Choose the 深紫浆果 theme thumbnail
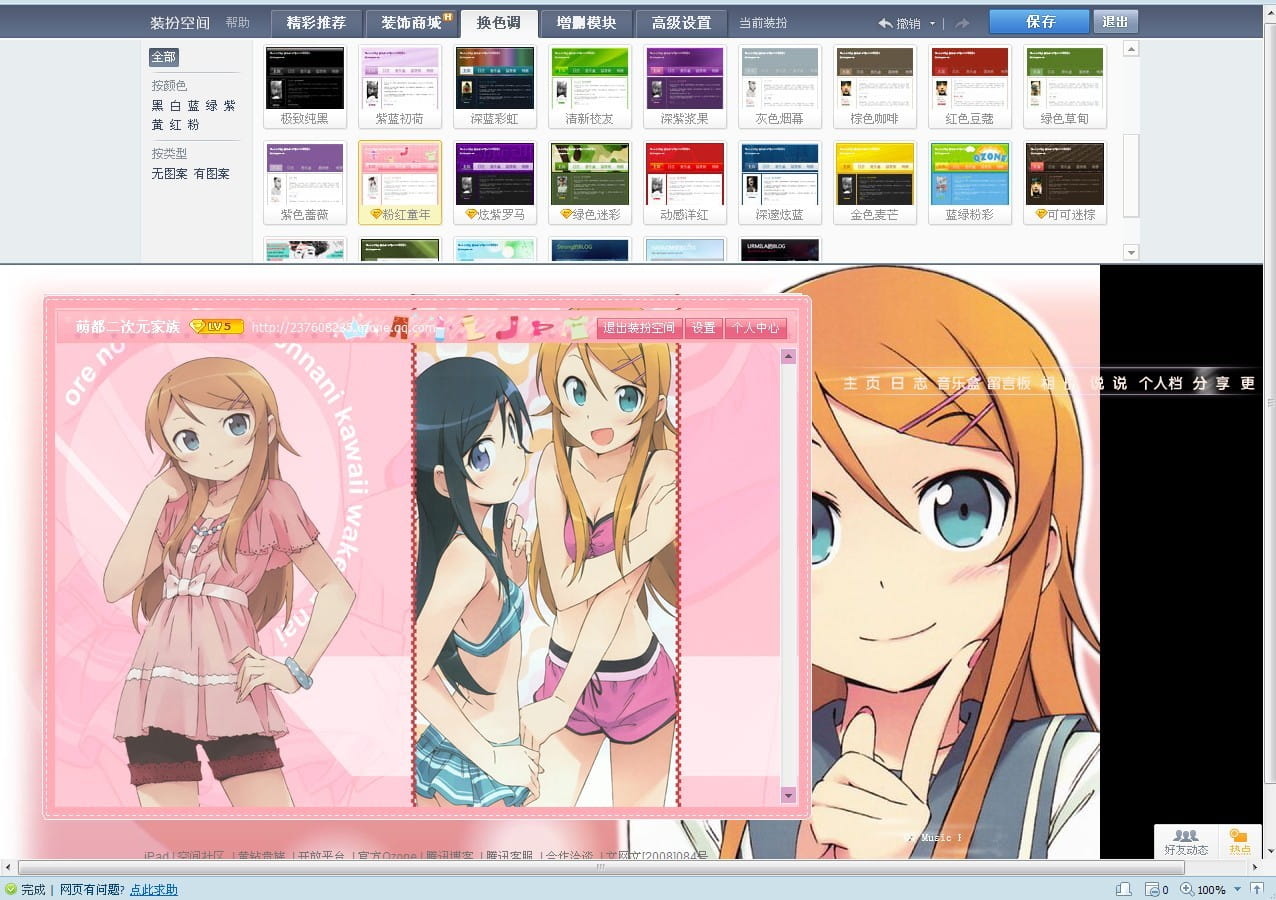This screenshot has height=900, width=1276. tap(685, 87)
